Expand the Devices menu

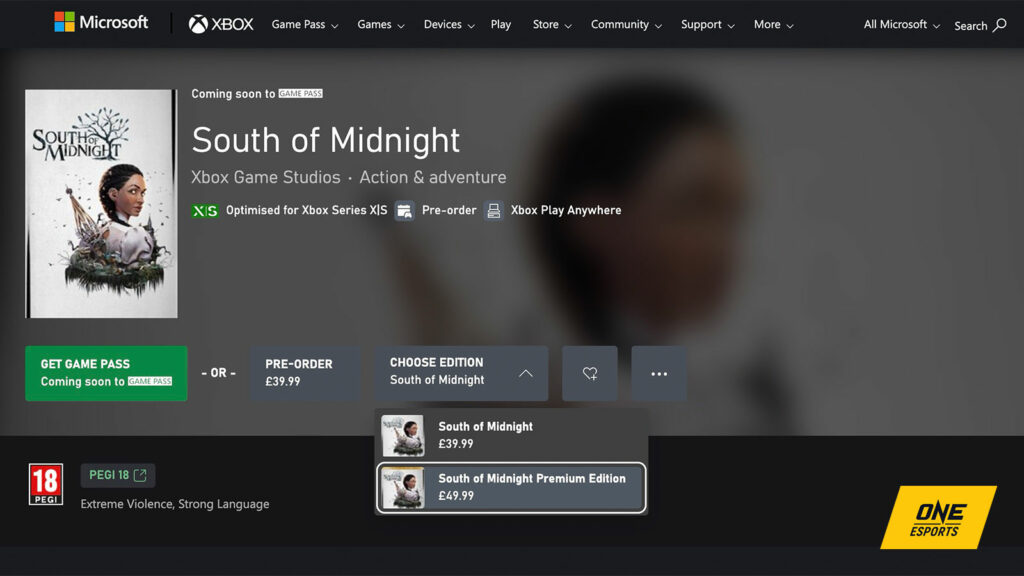tap(449, 25)
